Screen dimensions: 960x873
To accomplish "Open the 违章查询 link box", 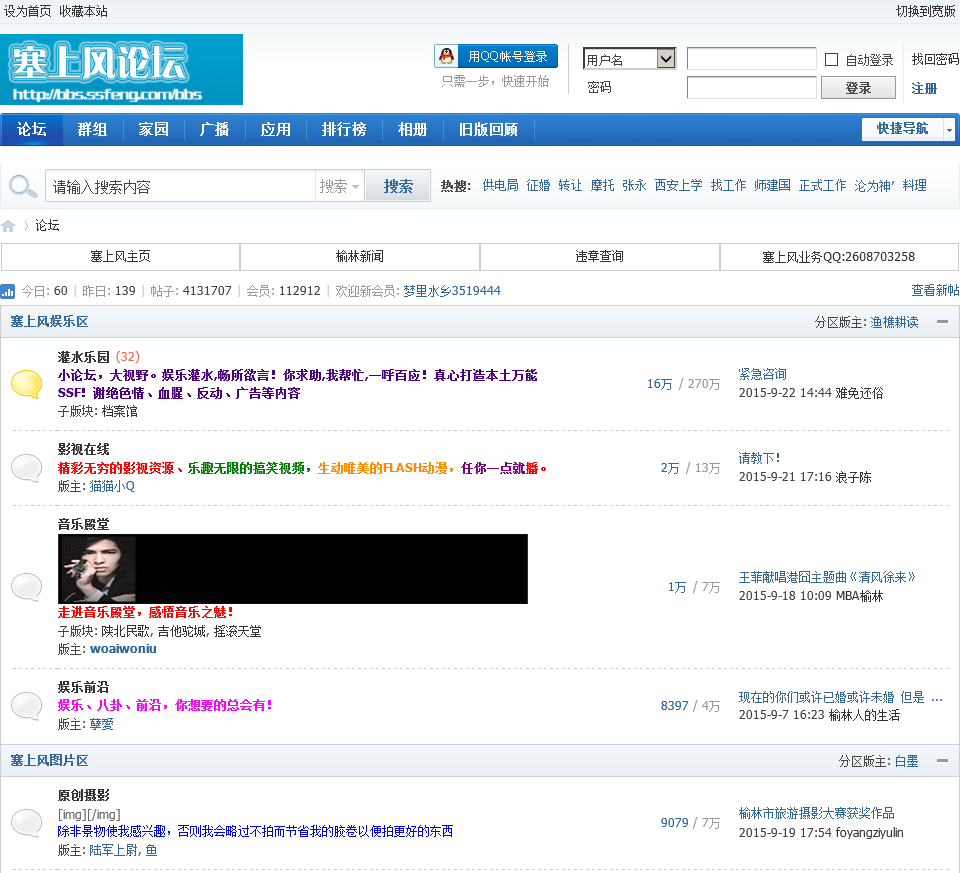I will (599, 257).
